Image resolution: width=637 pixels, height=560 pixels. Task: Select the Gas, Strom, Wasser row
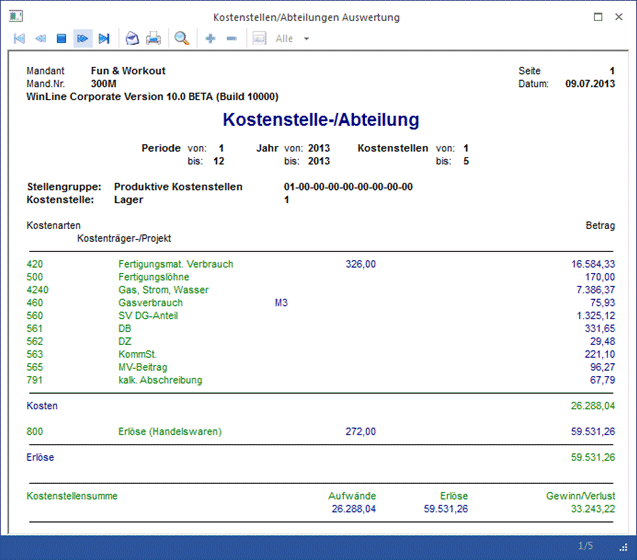[163, 290]
